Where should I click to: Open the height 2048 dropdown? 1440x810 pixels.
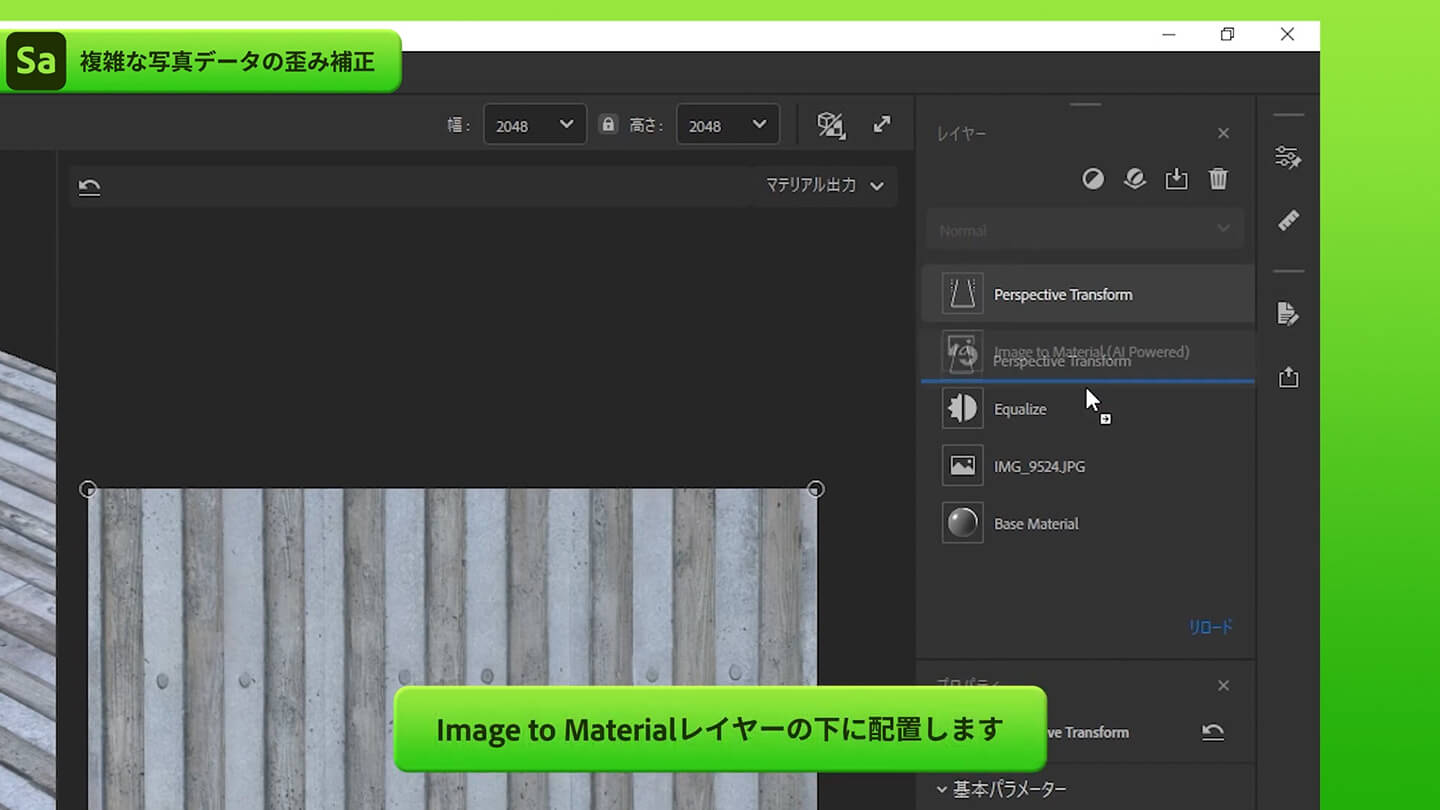(728, 125)
